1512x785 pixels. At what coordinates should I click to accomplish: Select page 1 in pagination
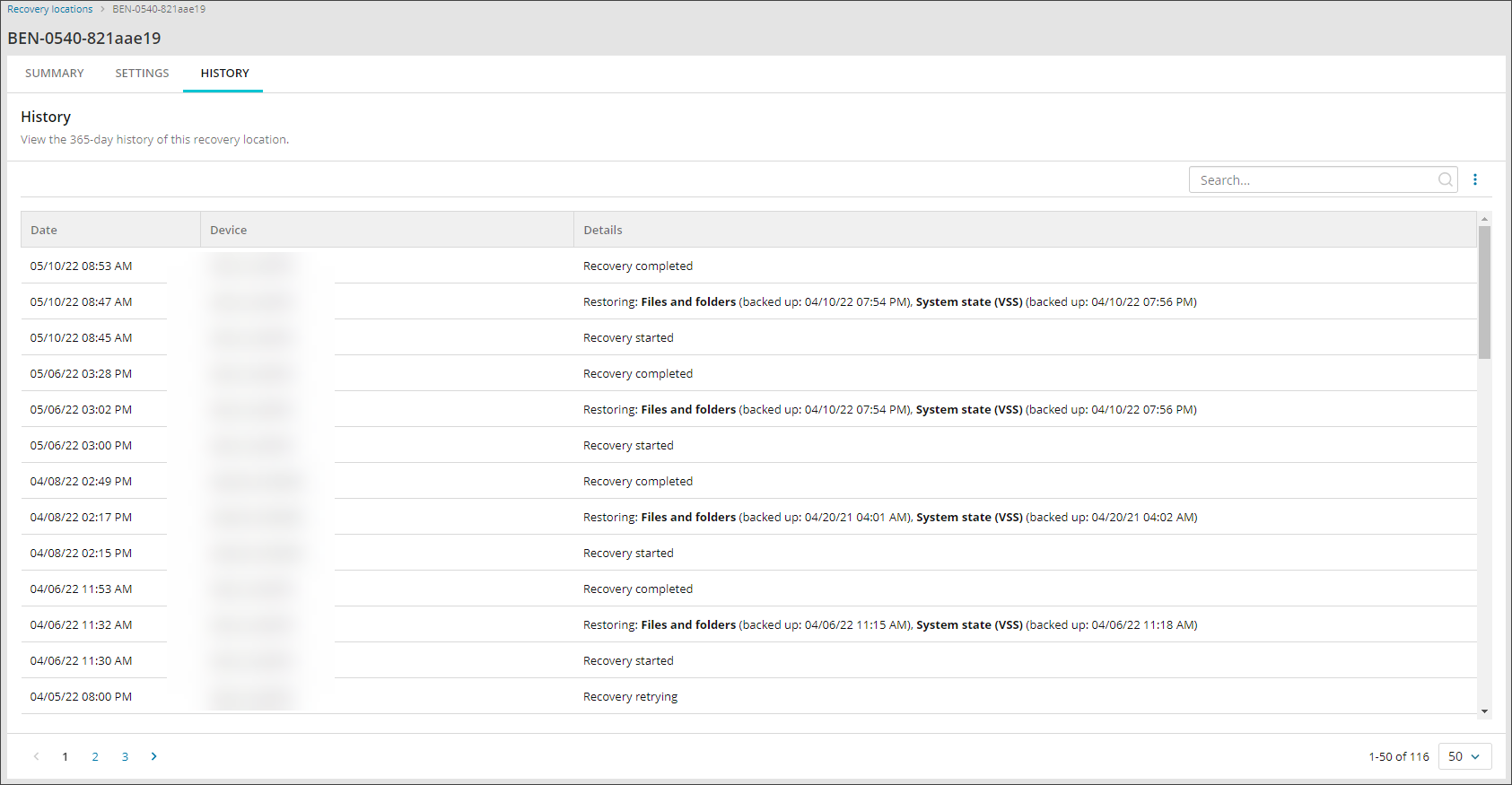(65, 756)
